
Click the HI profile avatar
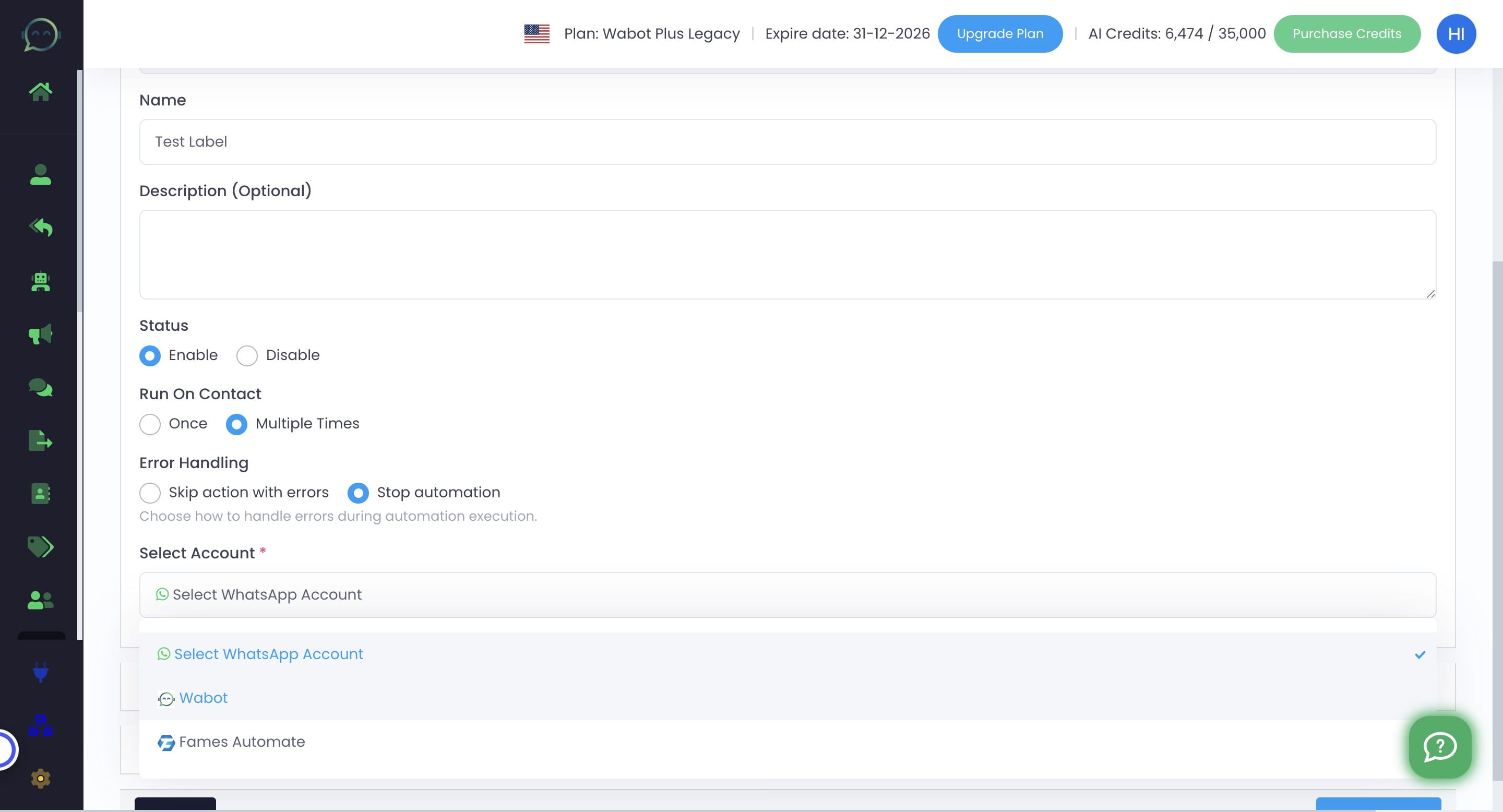[x=1456, y=33]
